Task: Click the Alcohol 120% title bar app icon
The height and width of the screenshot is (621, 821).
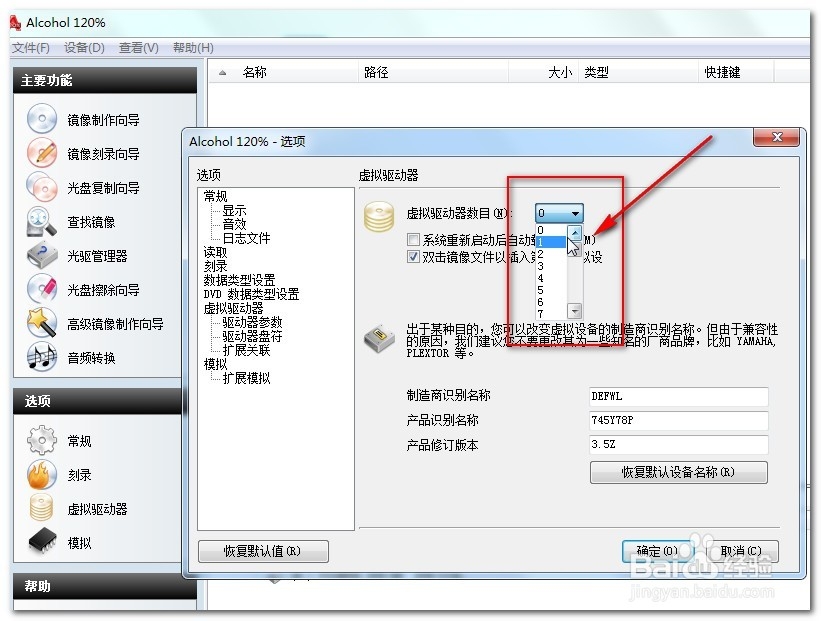Action: [x=15, y=23]
